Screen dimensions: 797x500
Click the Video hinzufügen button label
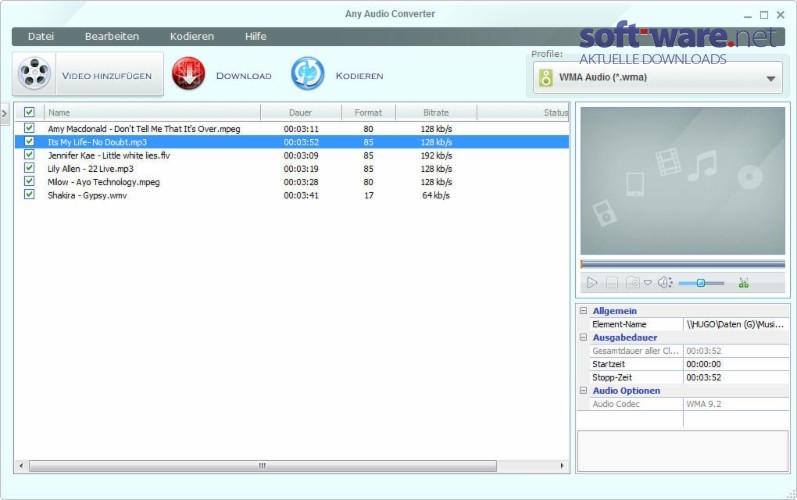[x=107, y=76]
